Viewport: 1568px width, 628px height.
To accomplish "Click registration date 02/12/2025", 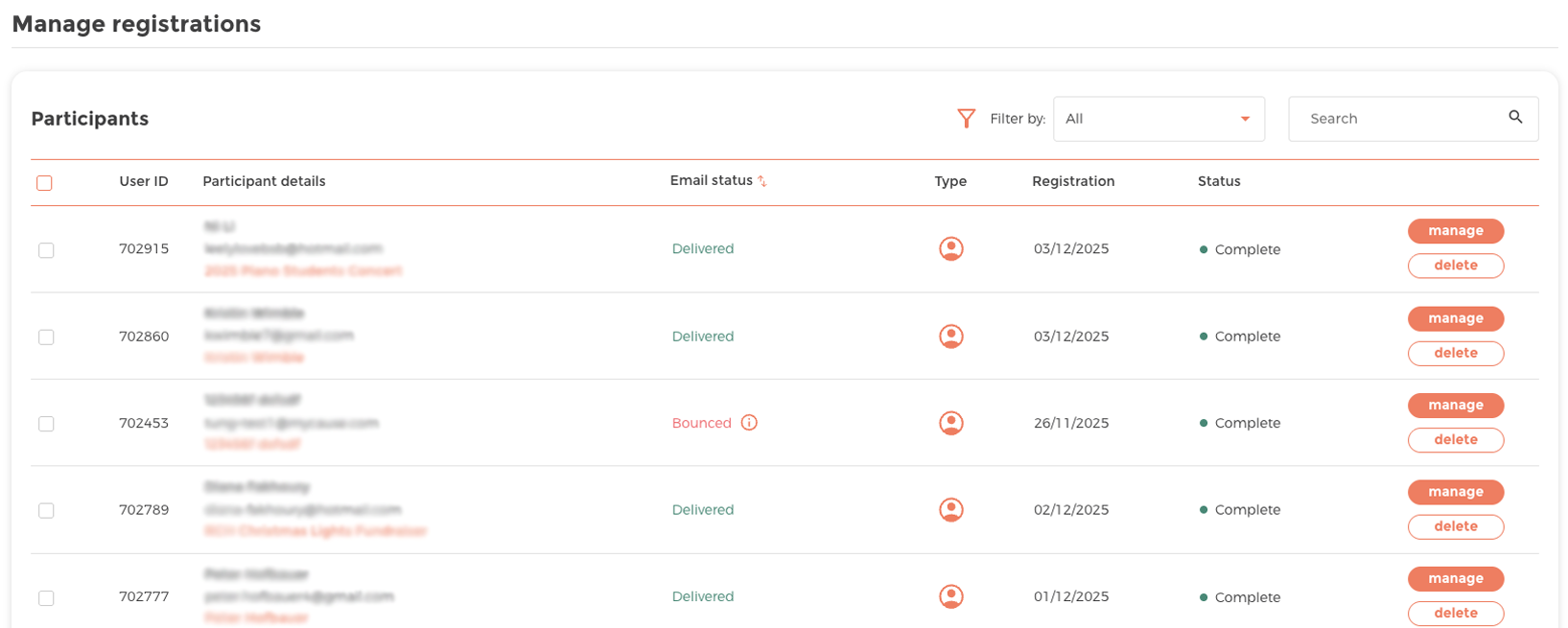I will click(x=1071, y=510).
